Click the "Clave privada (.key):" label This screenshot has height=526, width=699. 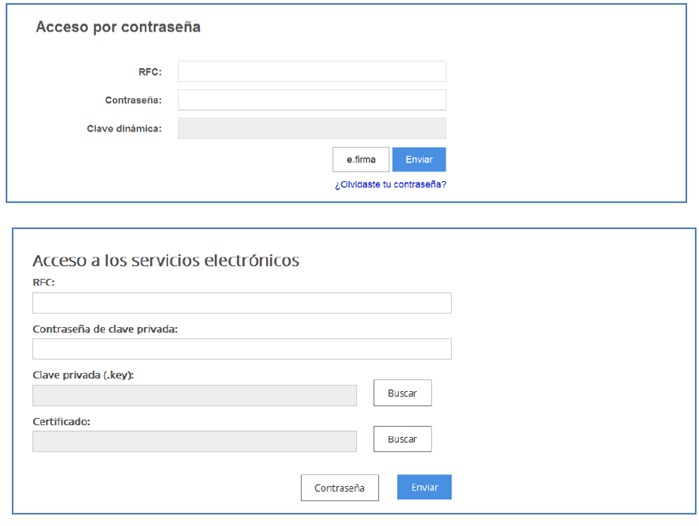[x=83, y=375]
